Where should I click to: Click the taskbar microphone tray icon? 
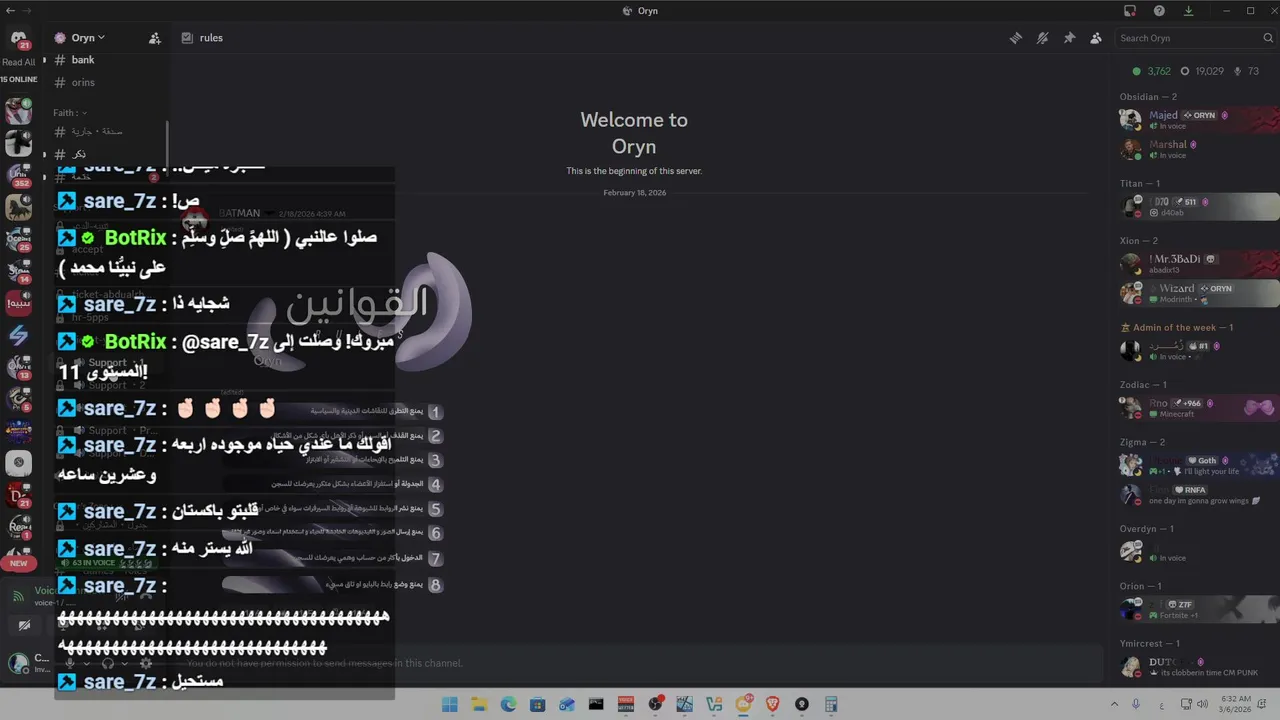[x=1136, y=704]
